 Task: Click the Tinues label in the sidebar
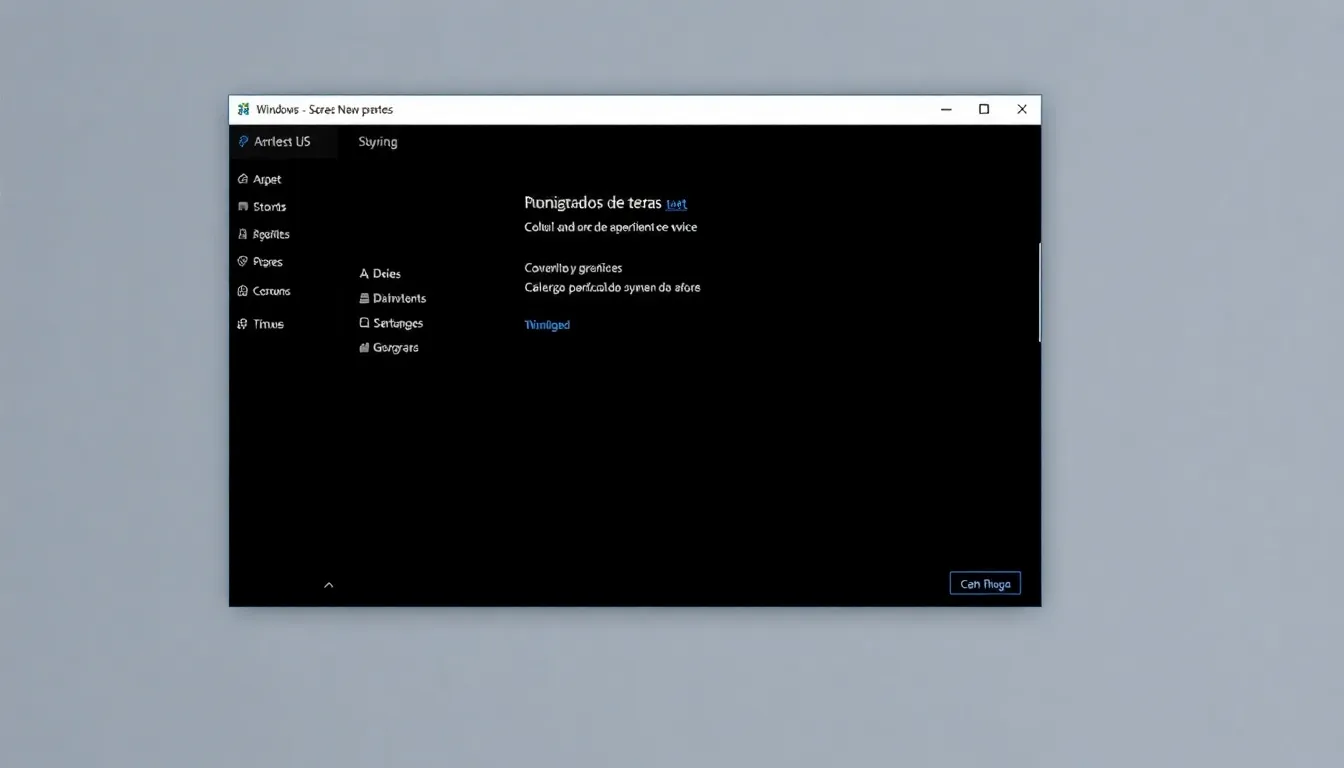click(269, 324)
